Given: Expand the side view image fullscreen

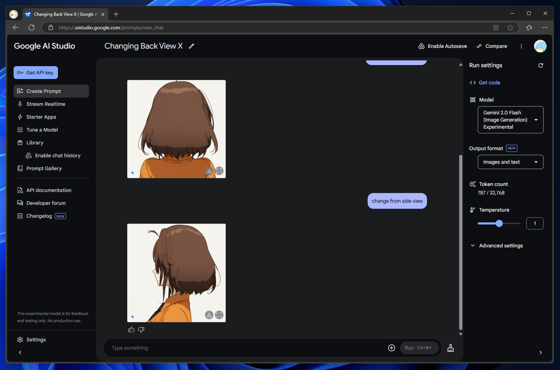Looking at the screenshot, I should 219,315.
